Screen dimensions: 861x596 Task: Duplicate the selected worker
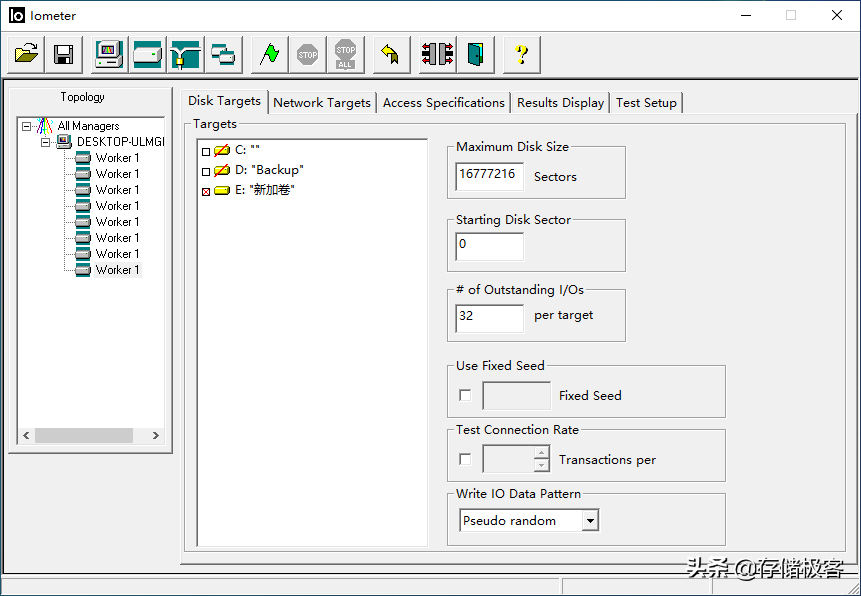click(223, 54)
